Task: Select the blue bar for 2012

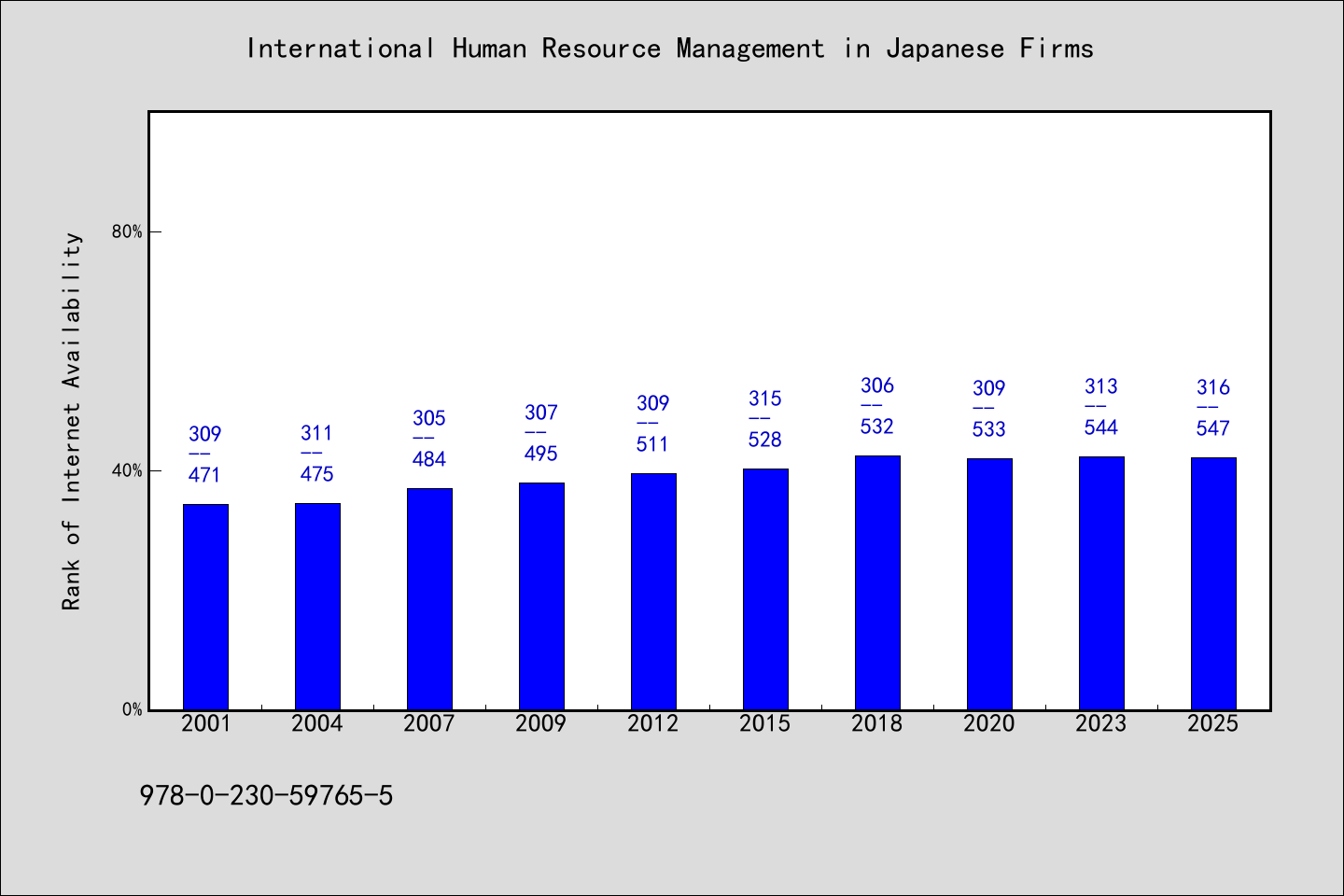Action: [653, 591]
